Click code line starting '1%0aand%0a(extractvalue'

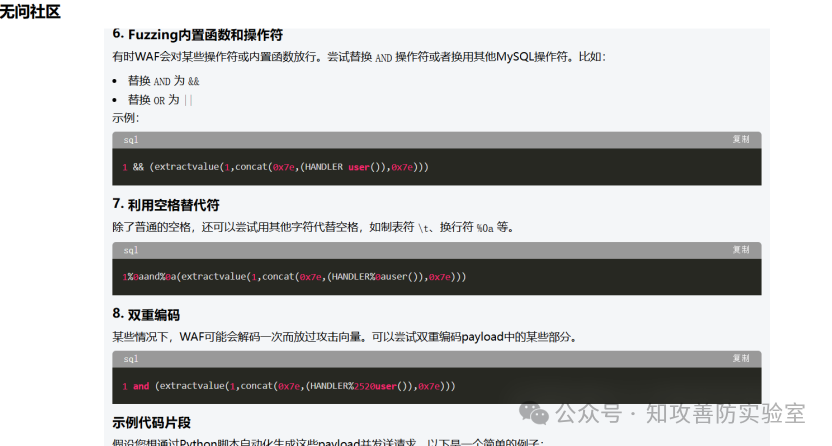pyautogui.click(x=294, y=277)
